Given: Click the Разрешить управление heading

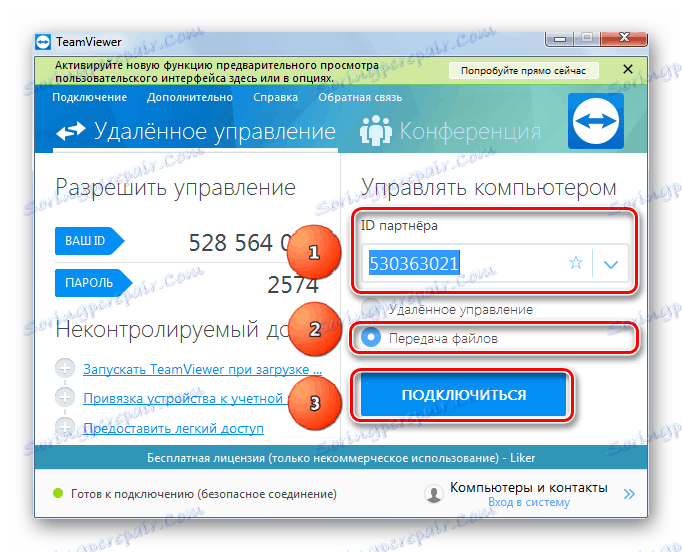Looking at the screenshot, I should [x=175, y=188].
